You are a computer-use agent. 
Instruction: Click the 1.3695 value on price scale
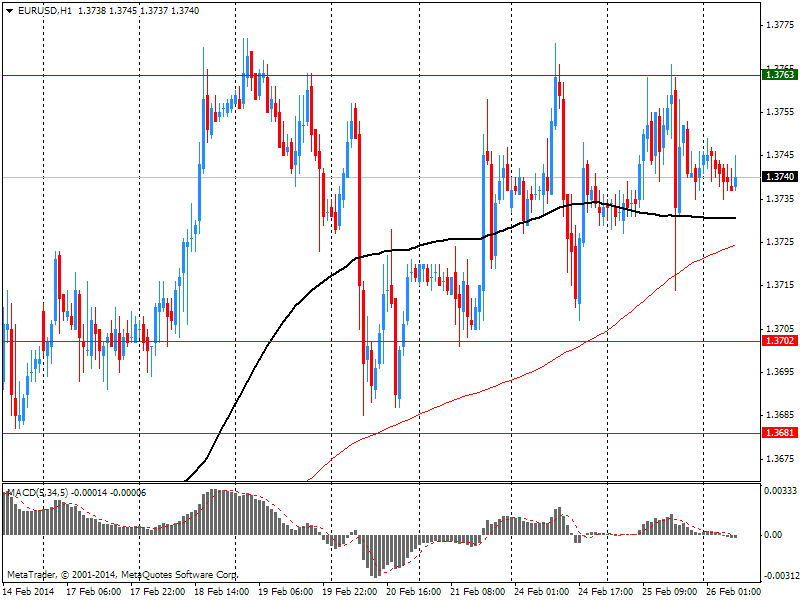tap(778, 372)
